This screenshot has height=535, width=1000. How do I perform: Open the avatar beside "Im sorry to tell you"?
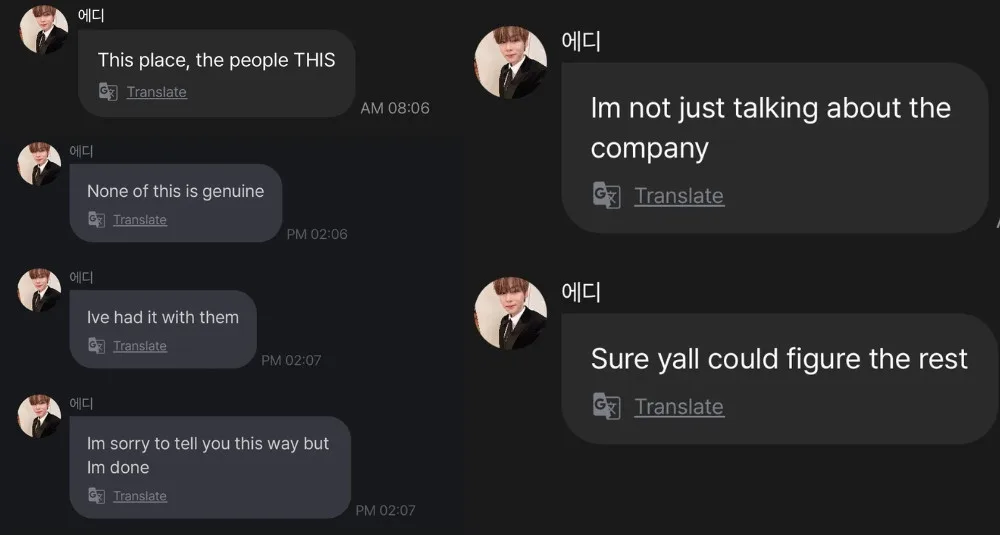40,416
